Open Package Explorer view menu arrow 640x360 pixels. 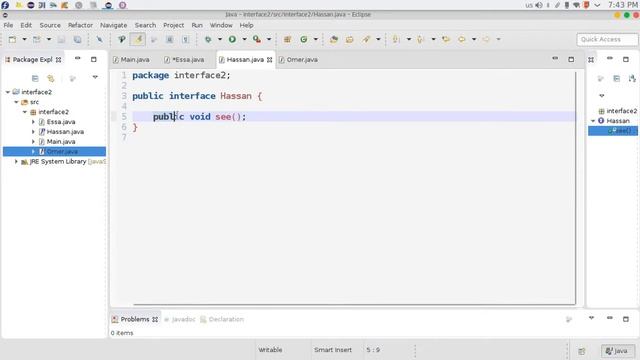tap(95, 77)
